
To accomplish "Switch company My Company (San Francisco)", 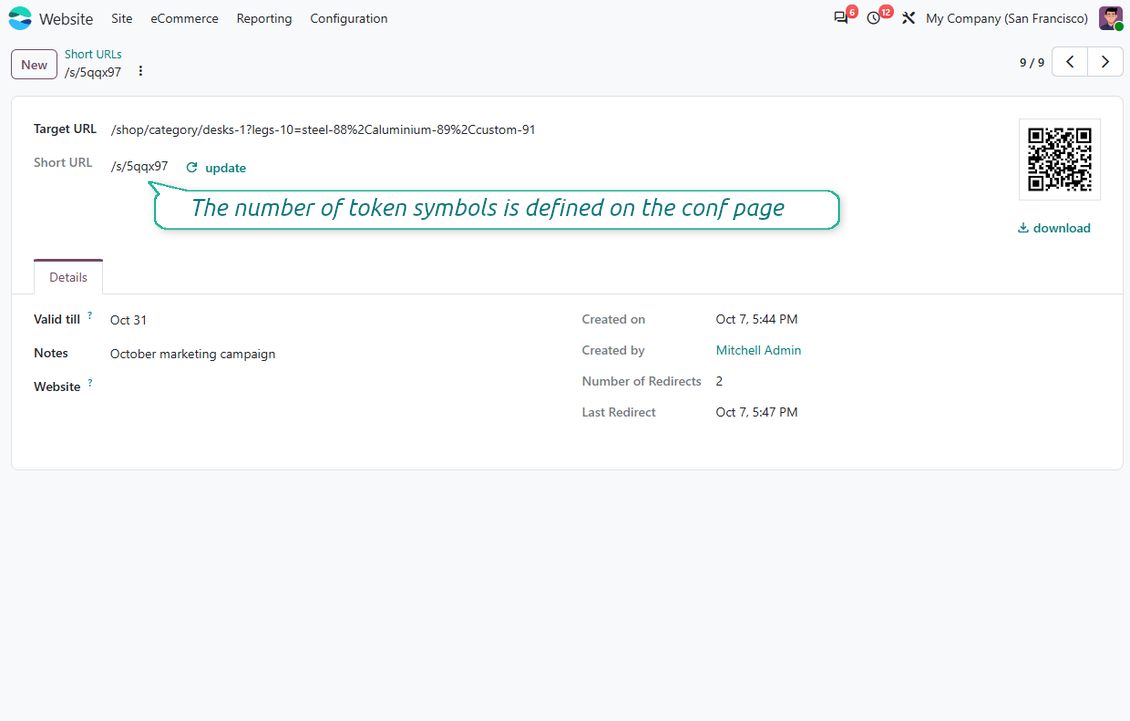I will click(x=1007, y=19).
